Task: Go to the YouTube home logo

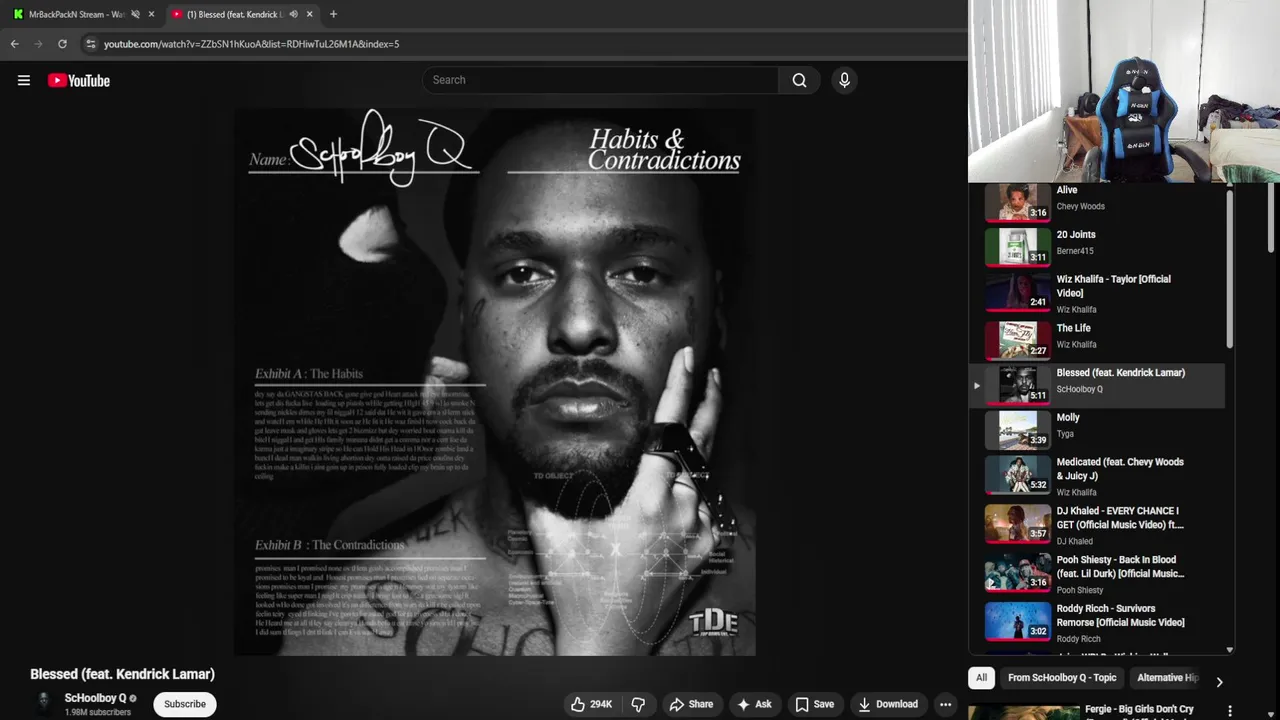Action: tap(79, 81)
